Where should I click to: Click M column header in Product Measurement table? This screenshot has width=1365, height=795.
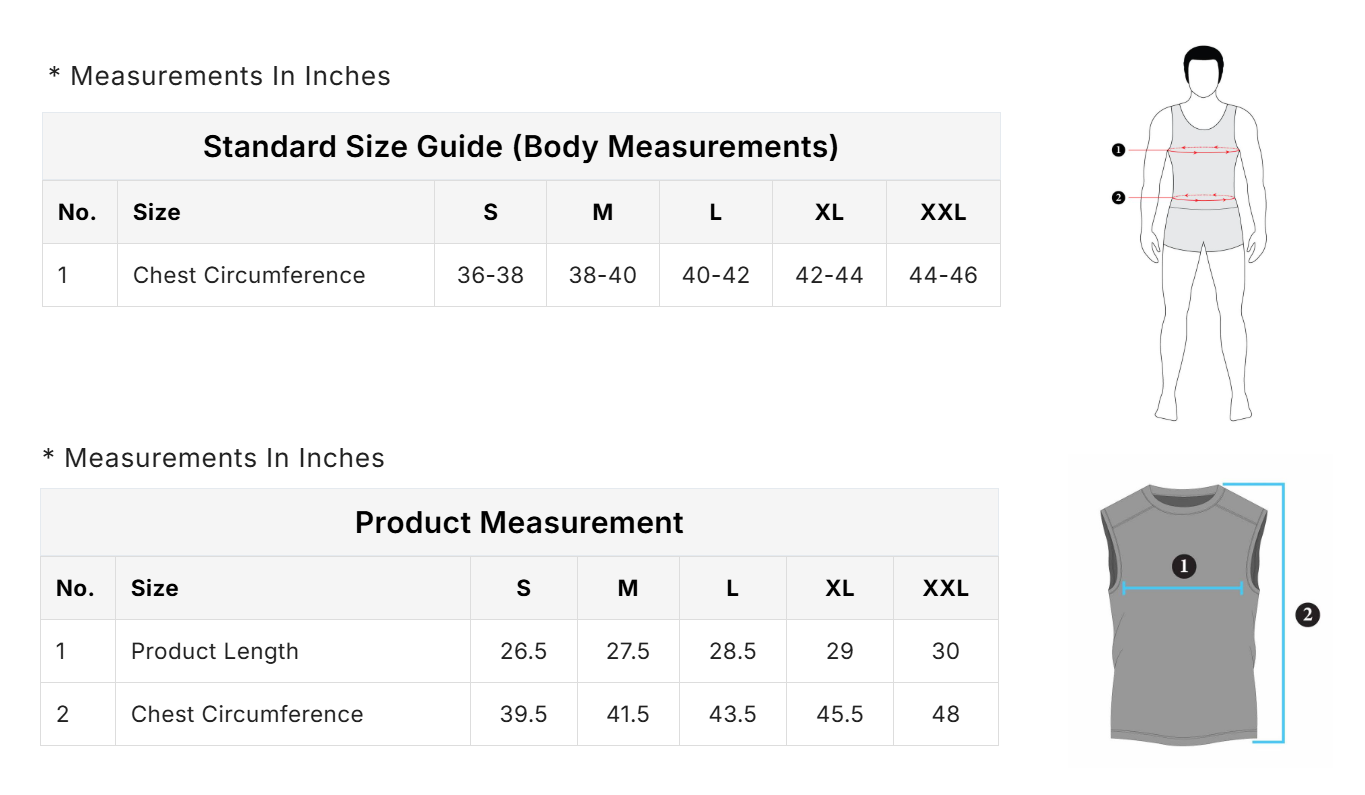point(628,588)
